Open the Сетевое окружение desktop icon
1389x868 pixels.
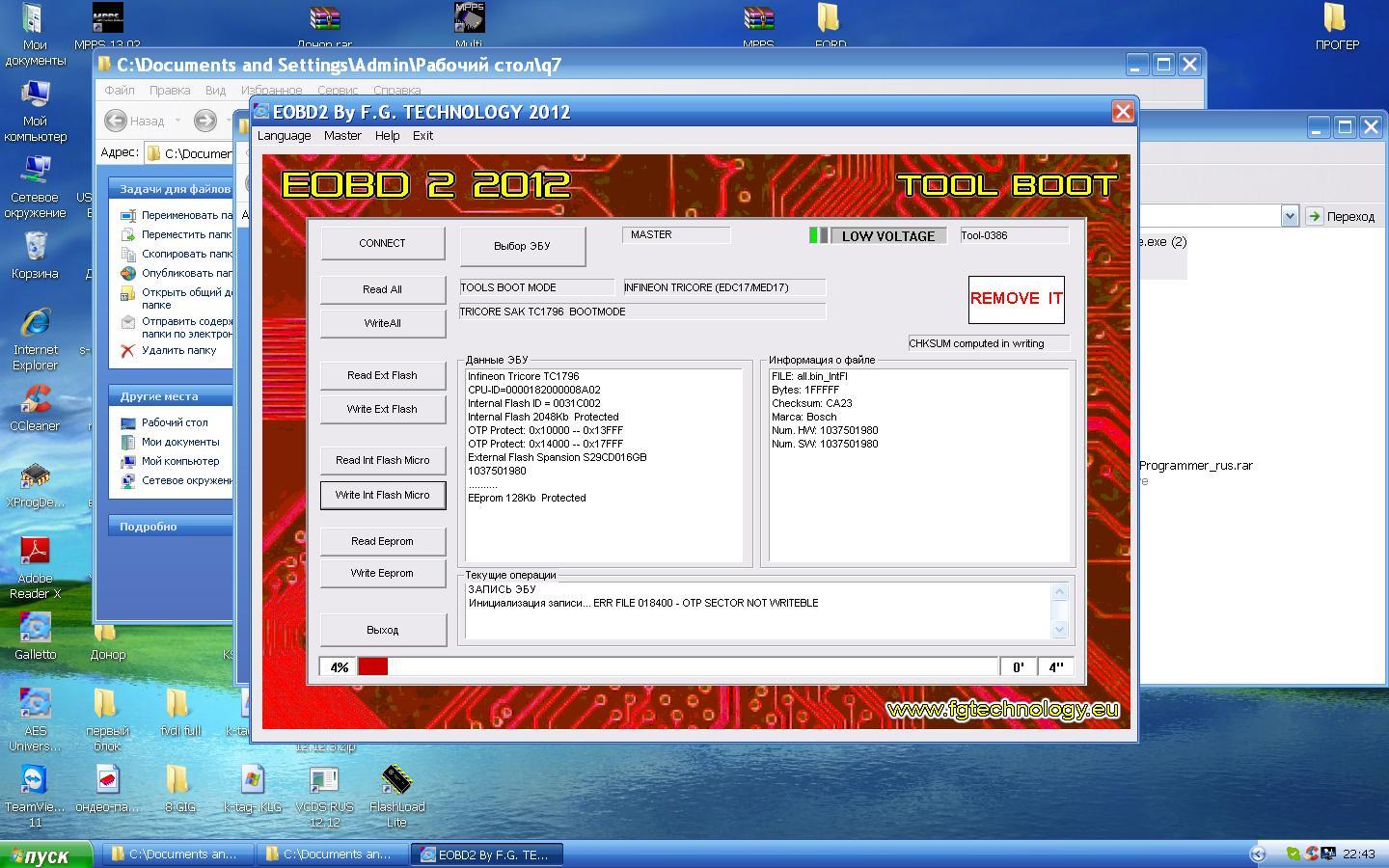(35, 186)
